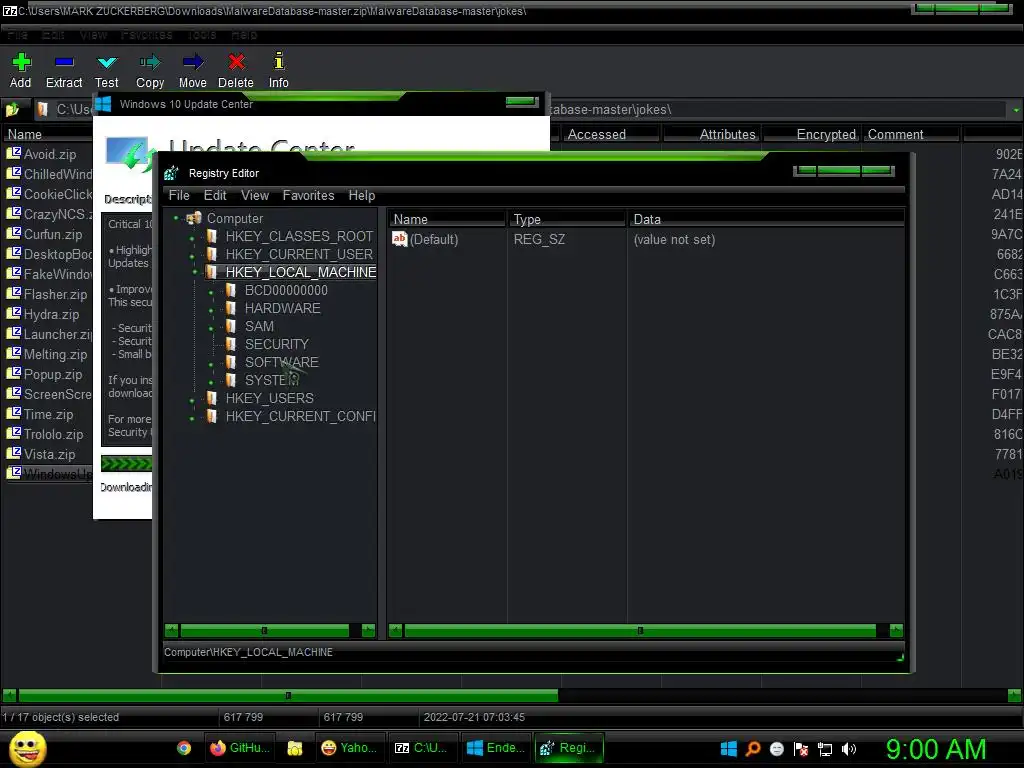Click the Type column header in Registry Editor

pyautogui.click(x=567, y=219)
